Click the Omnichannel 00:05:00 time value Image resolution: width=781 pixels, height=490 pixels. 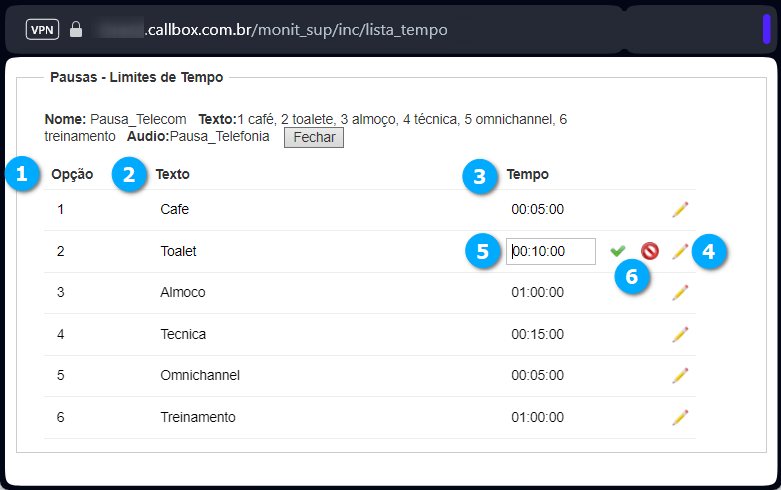(537, 375)
